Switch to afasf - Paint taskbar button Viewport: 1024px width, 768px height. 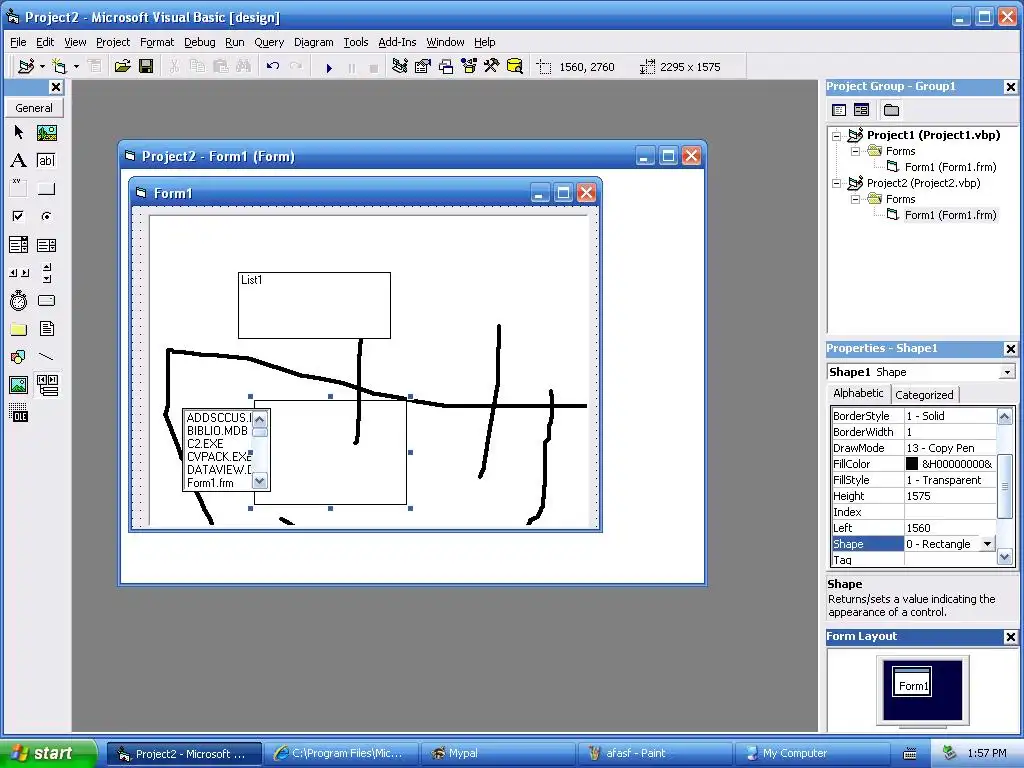[655, 754]
